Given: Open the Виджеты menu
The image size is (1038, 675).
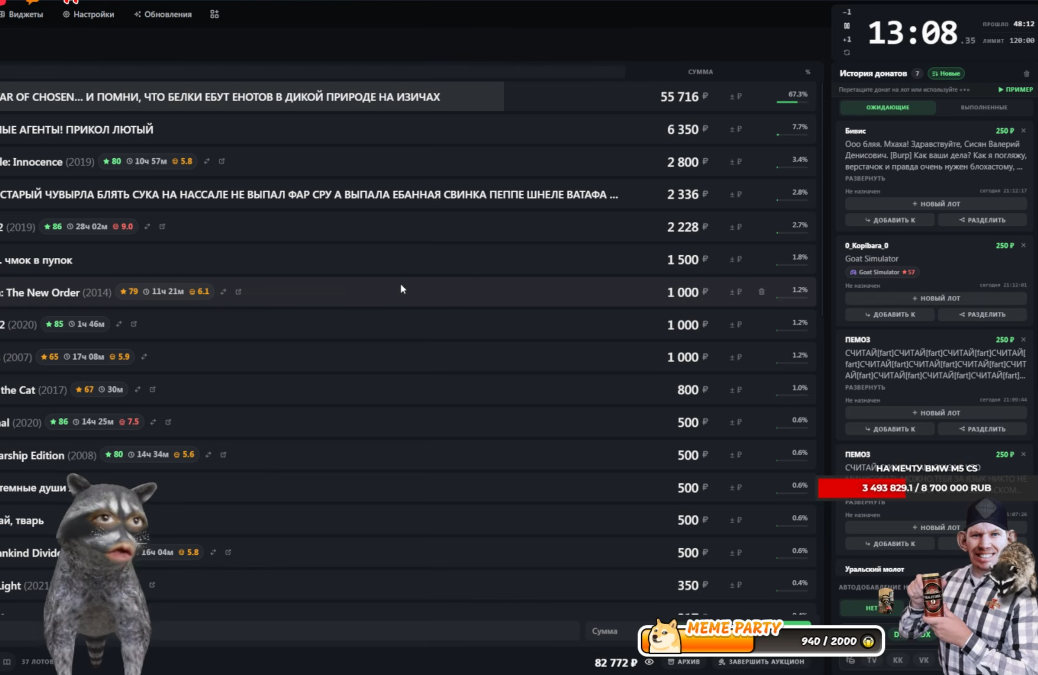Looking at the screenshot, I should [23, 14].
